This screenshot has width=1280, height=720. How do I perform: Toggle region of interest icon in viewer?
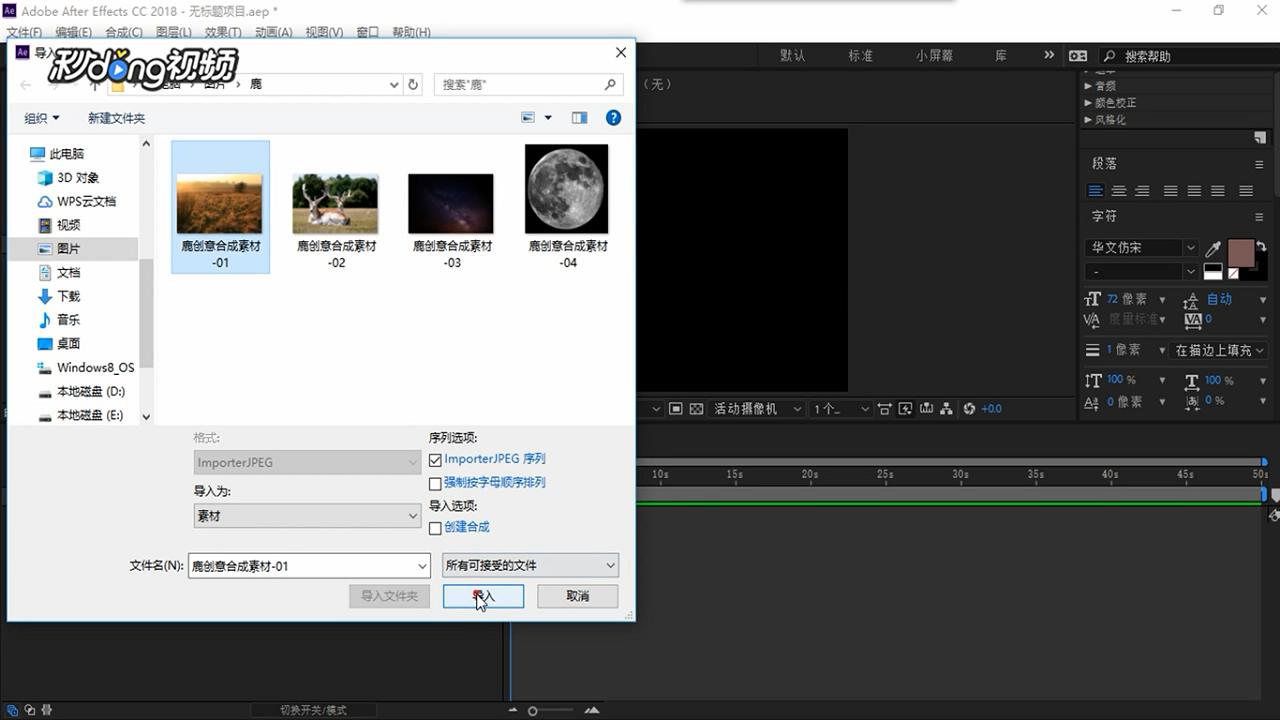676,409
